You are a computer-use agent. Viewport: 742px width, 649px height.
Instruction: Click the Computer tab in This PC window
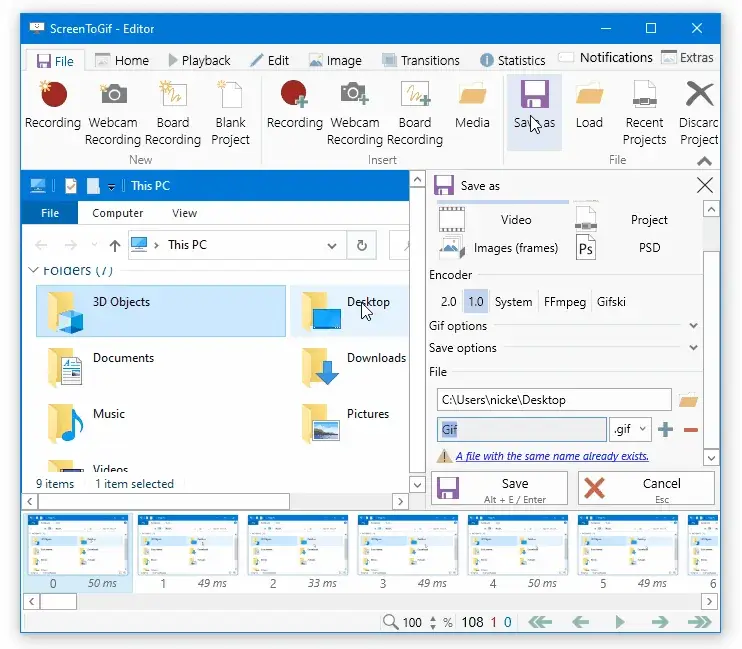click(117, 213)
